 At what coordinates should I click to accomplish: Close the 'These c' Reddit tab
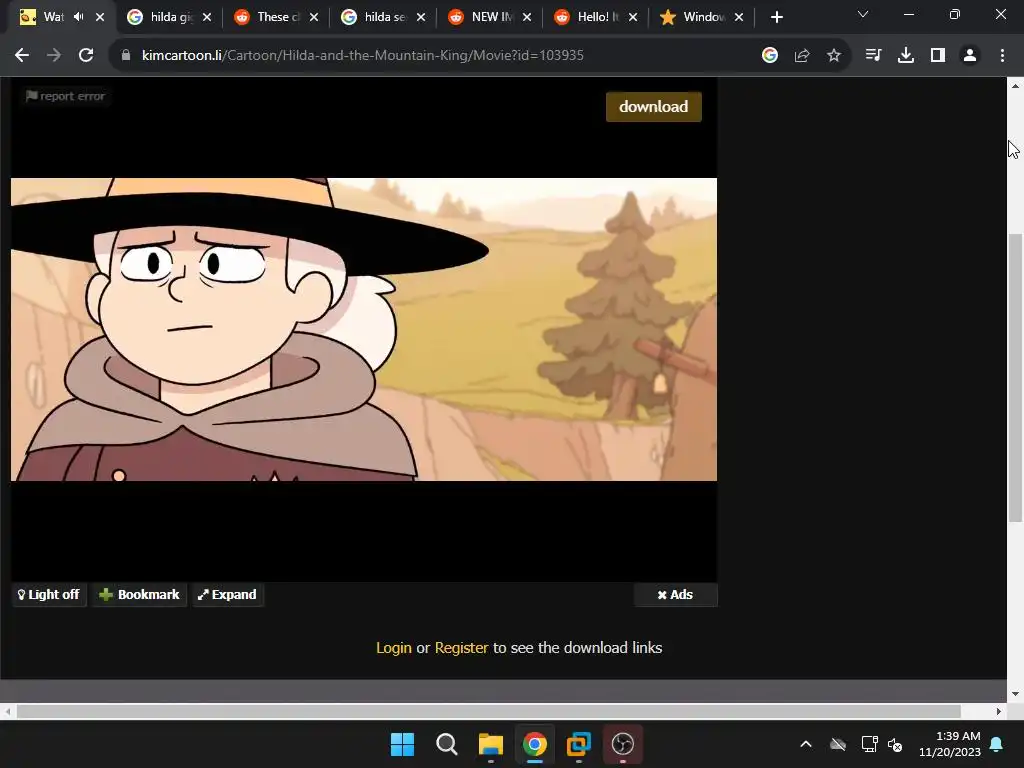tap(314, 17)
